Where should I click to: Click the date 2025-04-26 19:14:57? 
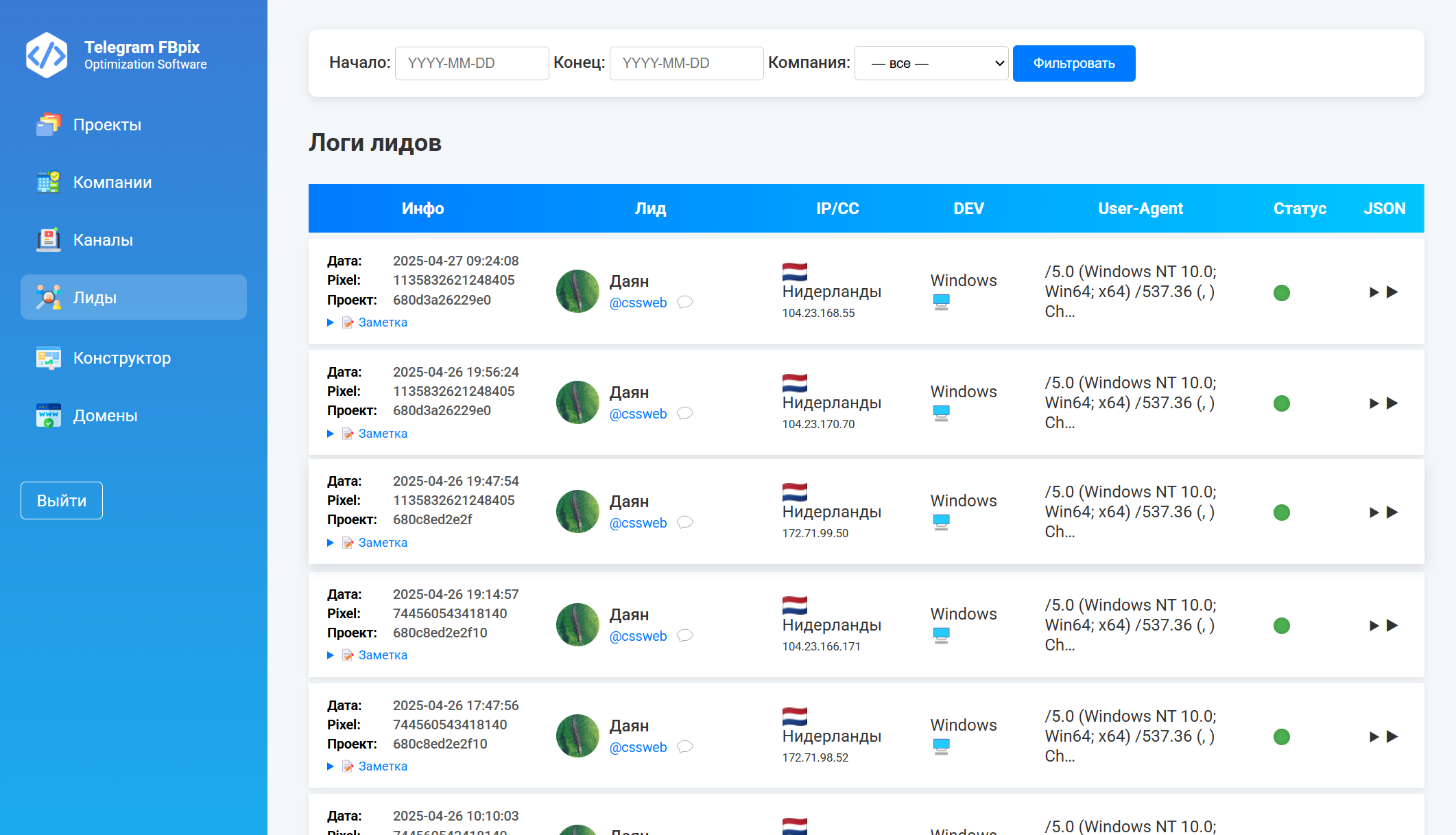click(x=456, y=594)
